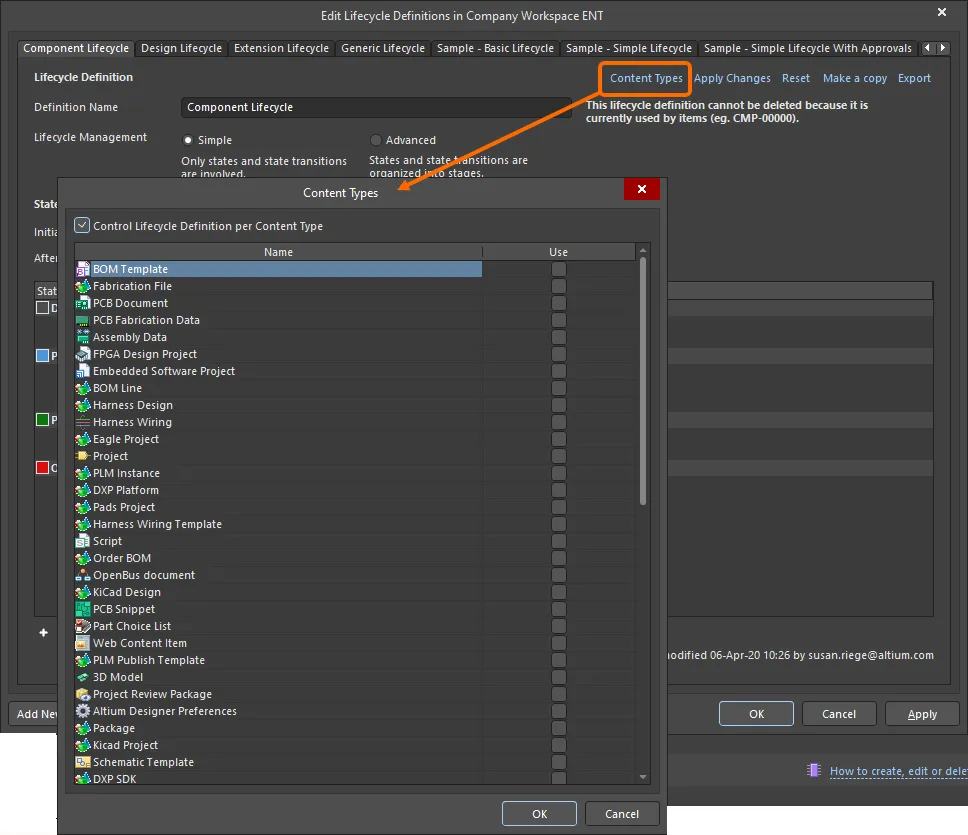The image size is (968, 835).
Task: Click the Altium Designer Preferences gear icon
Action: [x=83, y=711]
